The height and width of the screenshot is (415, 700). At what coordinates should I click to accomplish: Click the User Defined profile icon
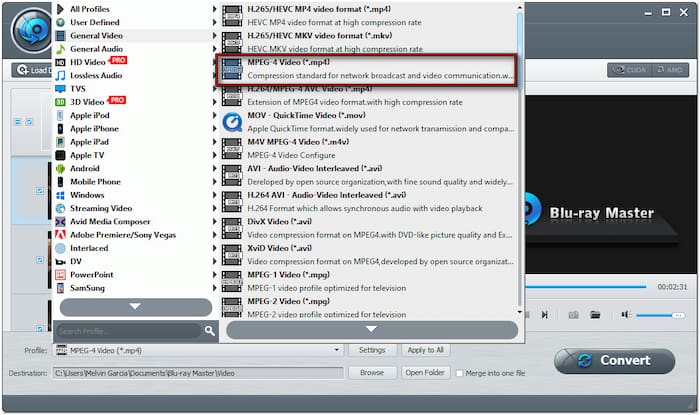(x=61, y=22)
